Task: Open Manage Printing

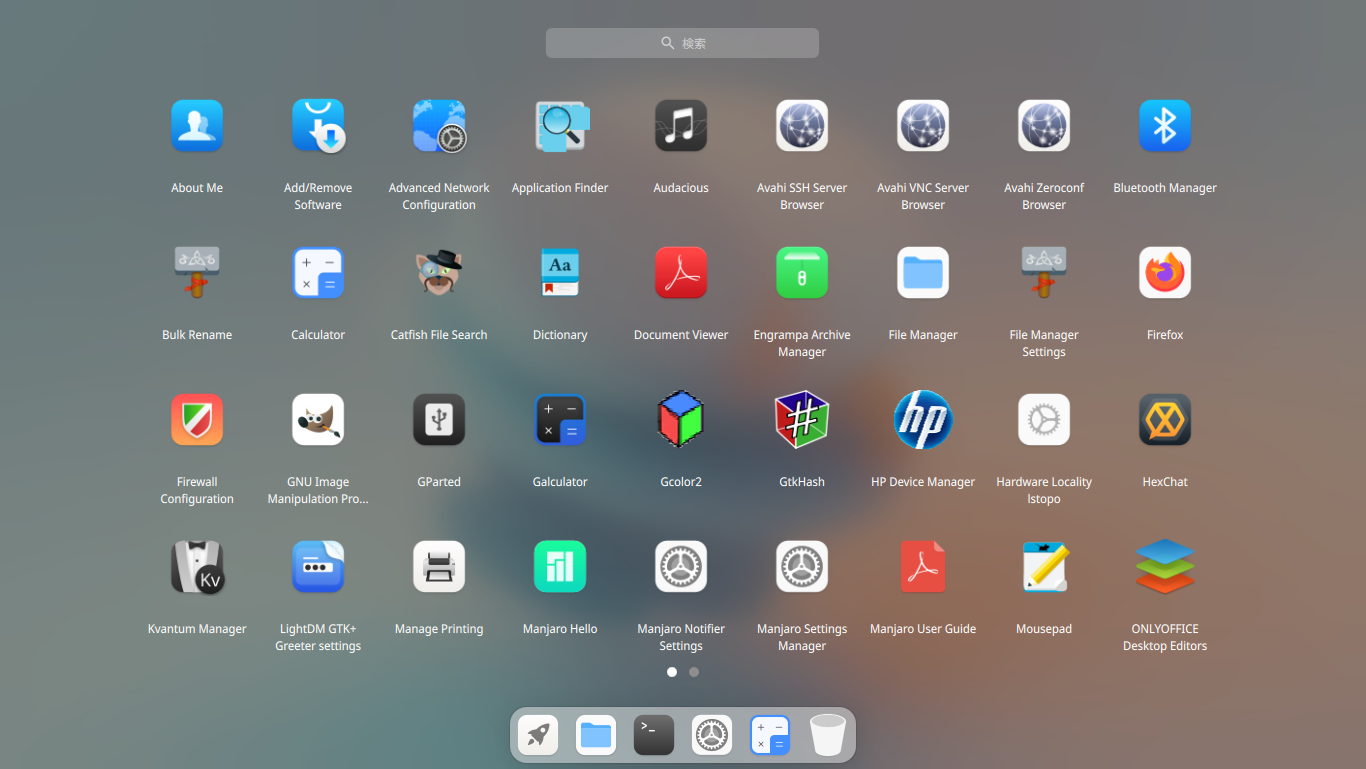Action: [x=439, y=567]
